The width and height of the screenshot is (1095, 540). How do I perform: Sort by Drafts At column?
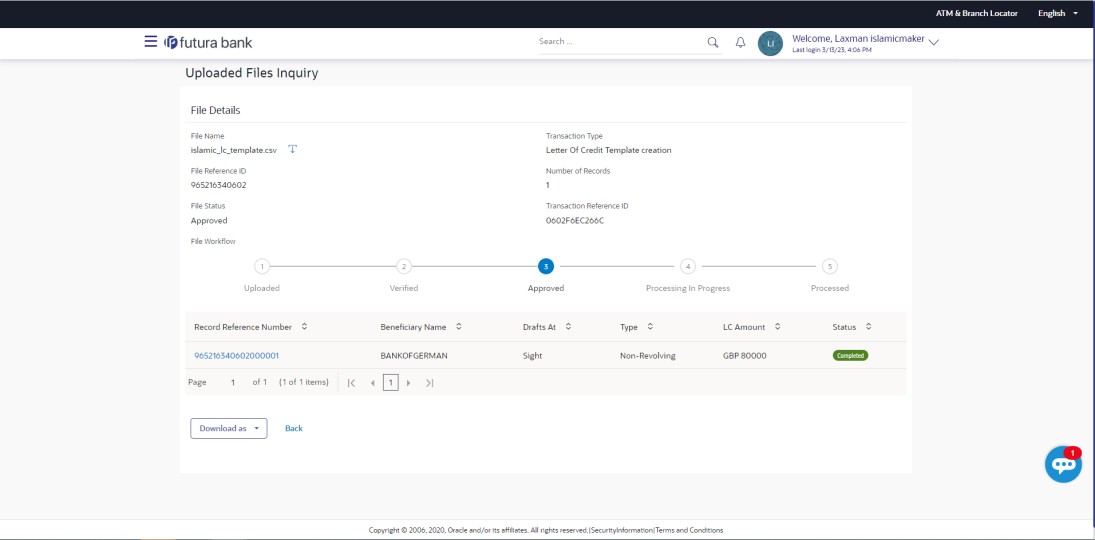[x=568, y=326]
